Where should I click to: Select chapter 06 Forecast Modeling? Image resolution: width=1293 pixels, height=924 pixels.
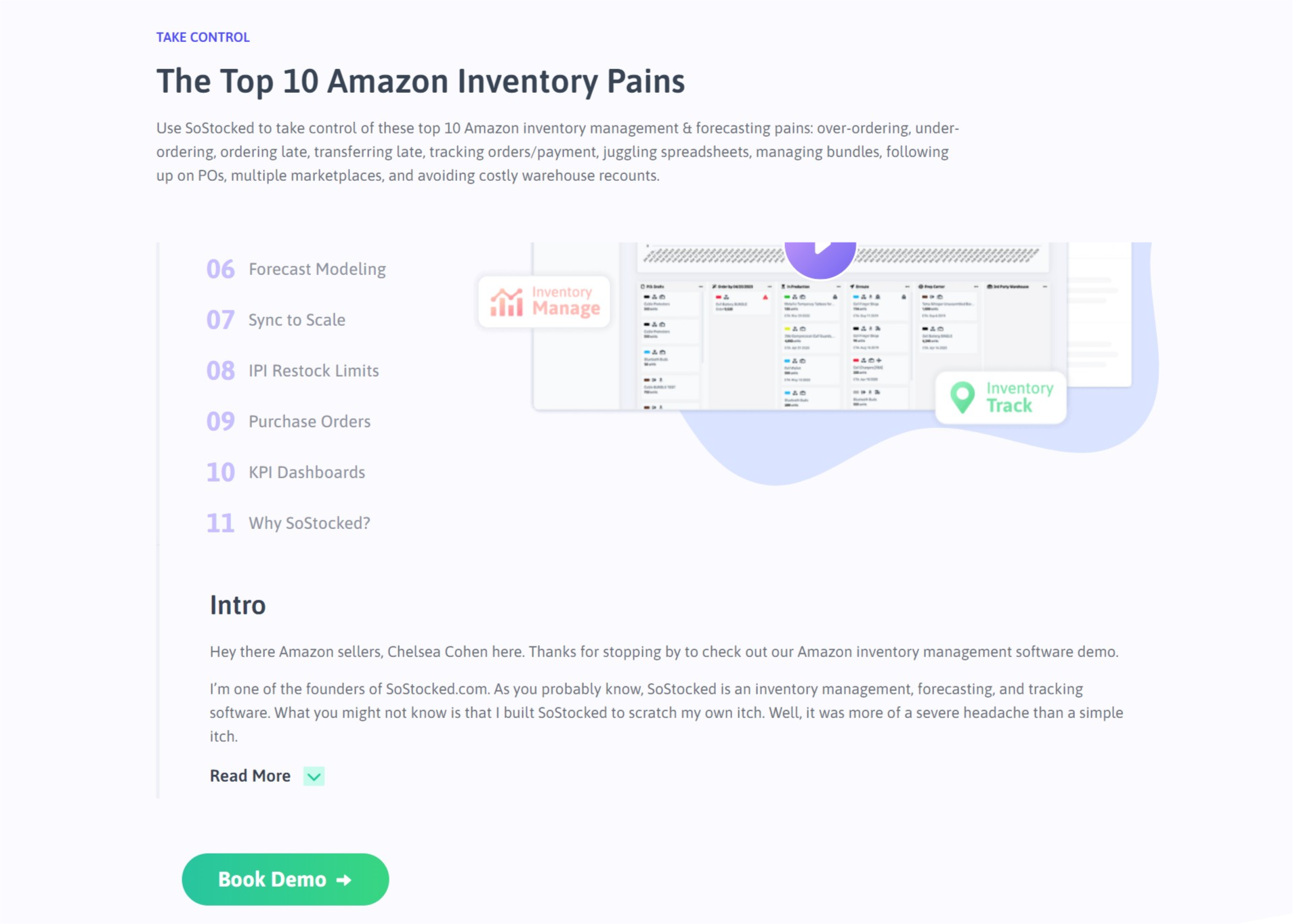coord(296,269)
